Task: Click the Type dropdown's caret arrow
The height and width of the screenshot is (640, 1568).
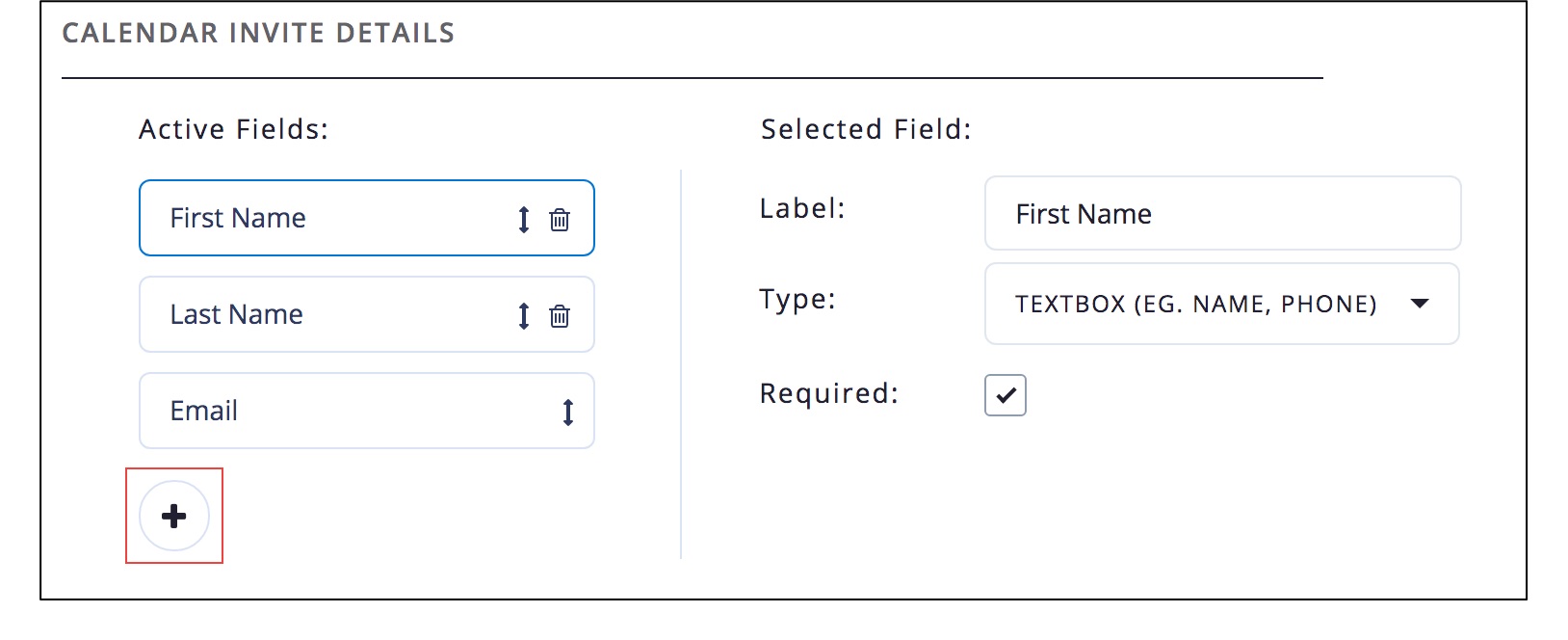Action: click(x=1419, y=304)
